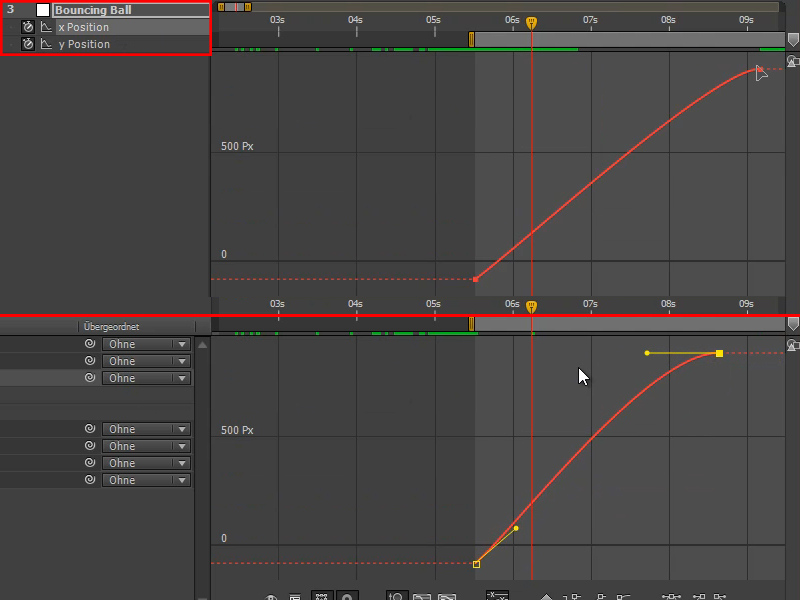Click the white layer color swatch beside Bouncing Ball
This screenshot has width=800, height=600.
click(x=41, y=9)
